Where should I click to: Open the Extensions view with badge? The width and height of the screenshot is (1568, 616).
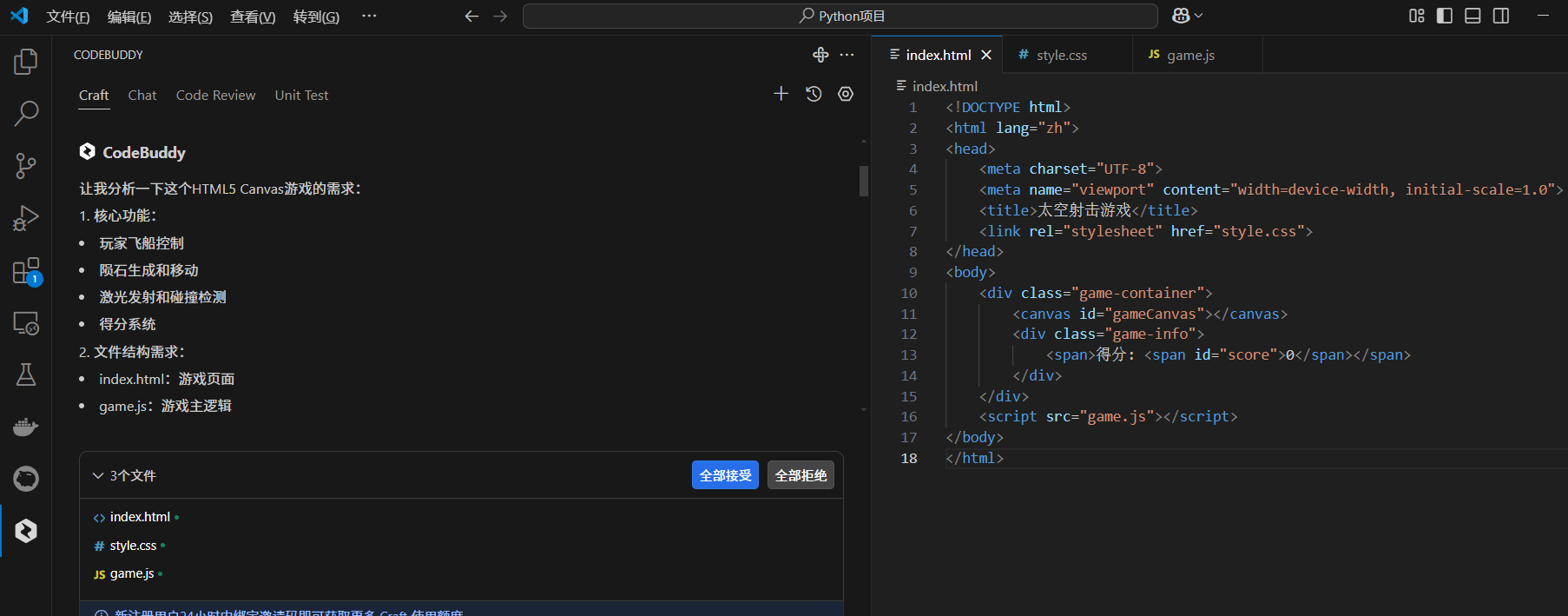click(x=26, y=271)
